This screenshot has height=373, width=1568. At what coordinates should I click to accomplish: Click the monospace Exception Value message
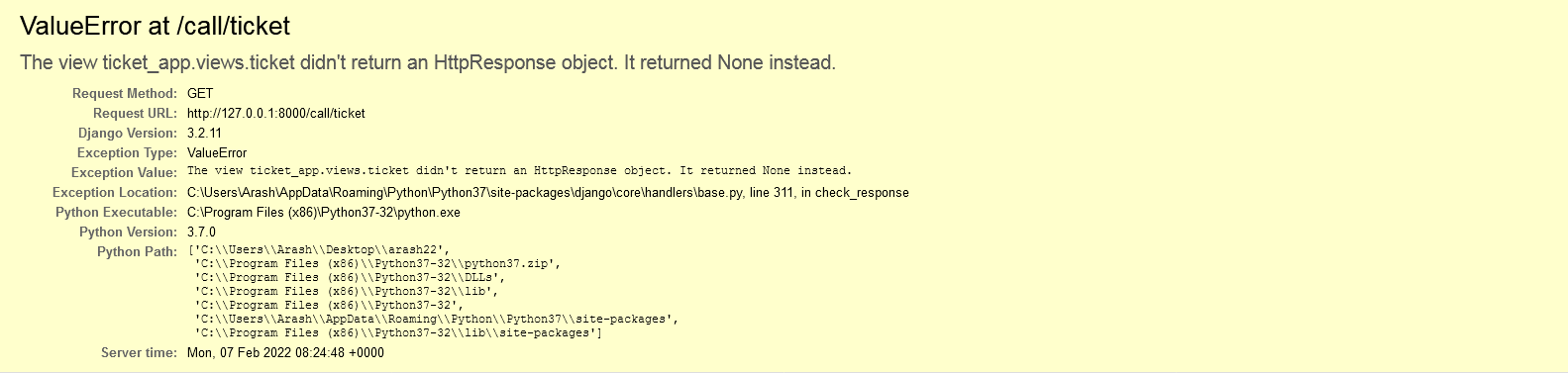(x=519, y=171)
